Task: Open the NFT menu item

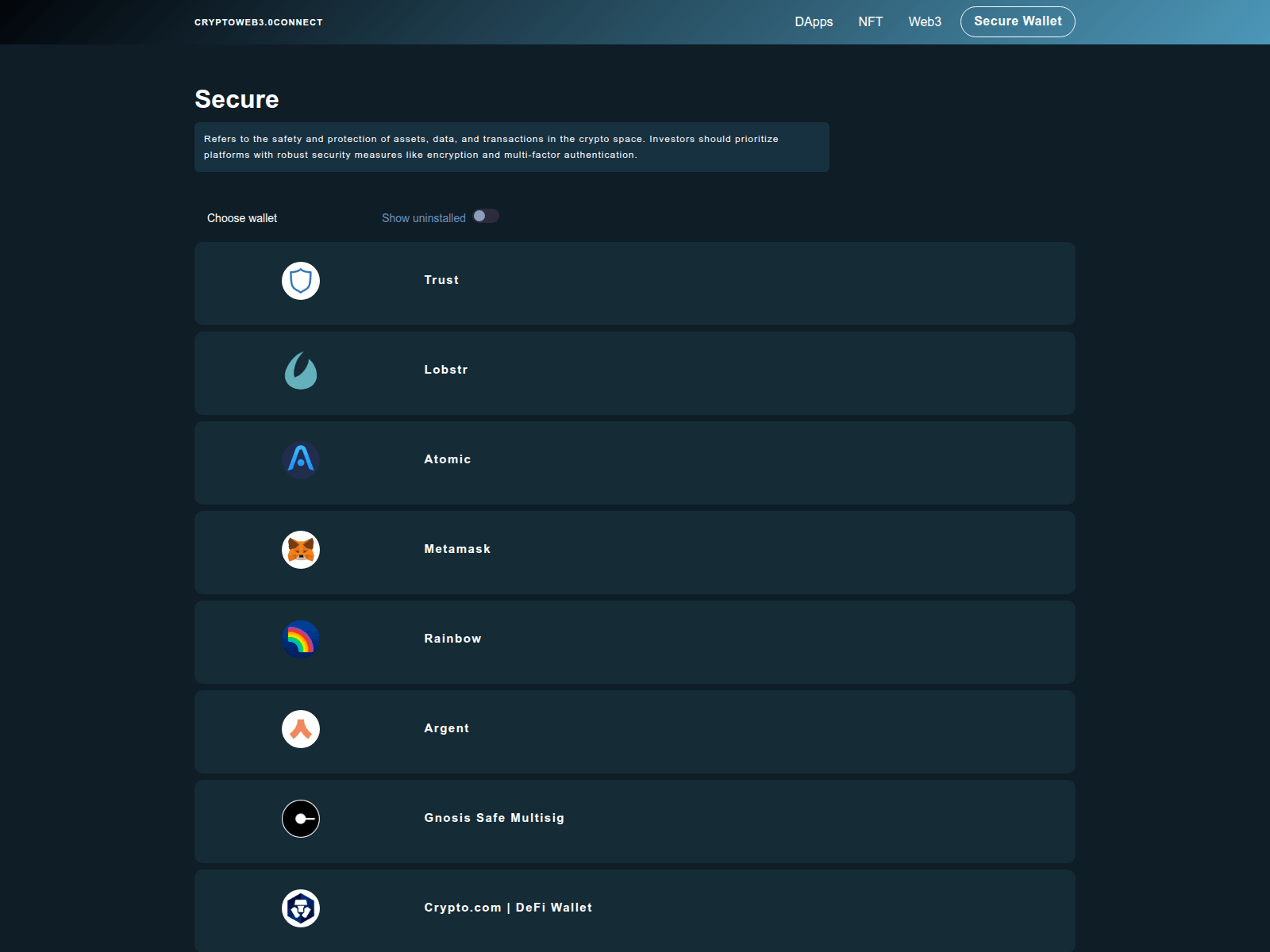Action: 870,22
